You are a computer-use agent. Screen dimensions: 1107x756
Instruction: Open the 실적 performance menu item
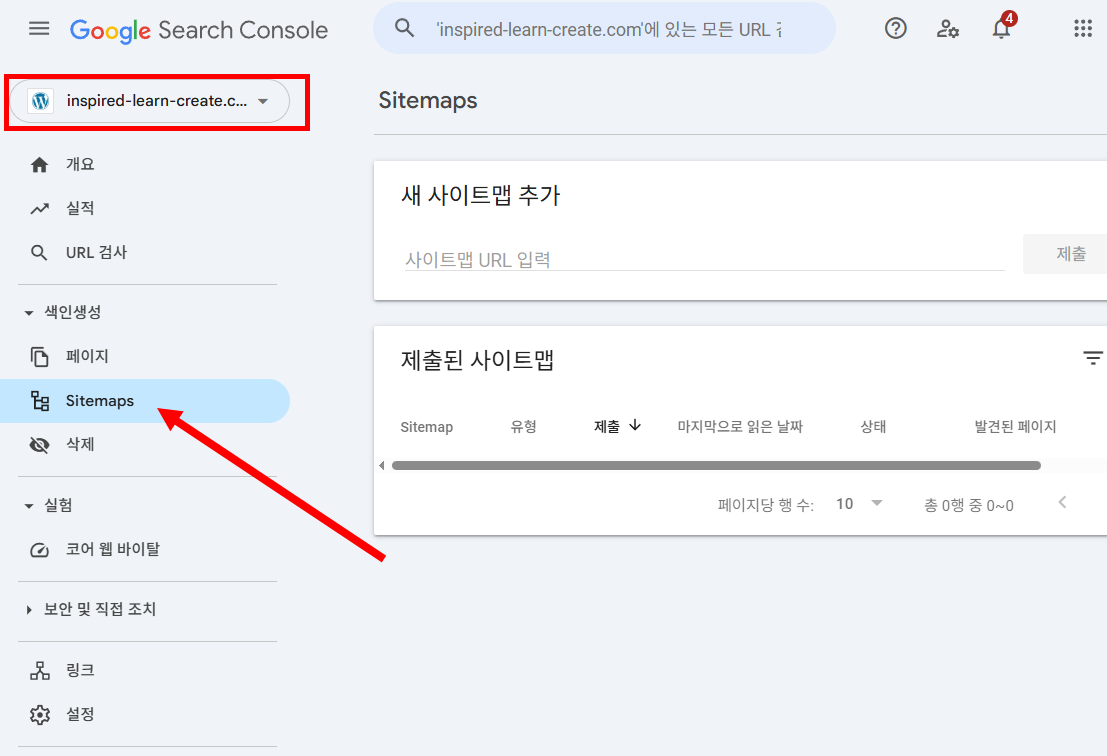pyautogui.click(x=145, y=208)
